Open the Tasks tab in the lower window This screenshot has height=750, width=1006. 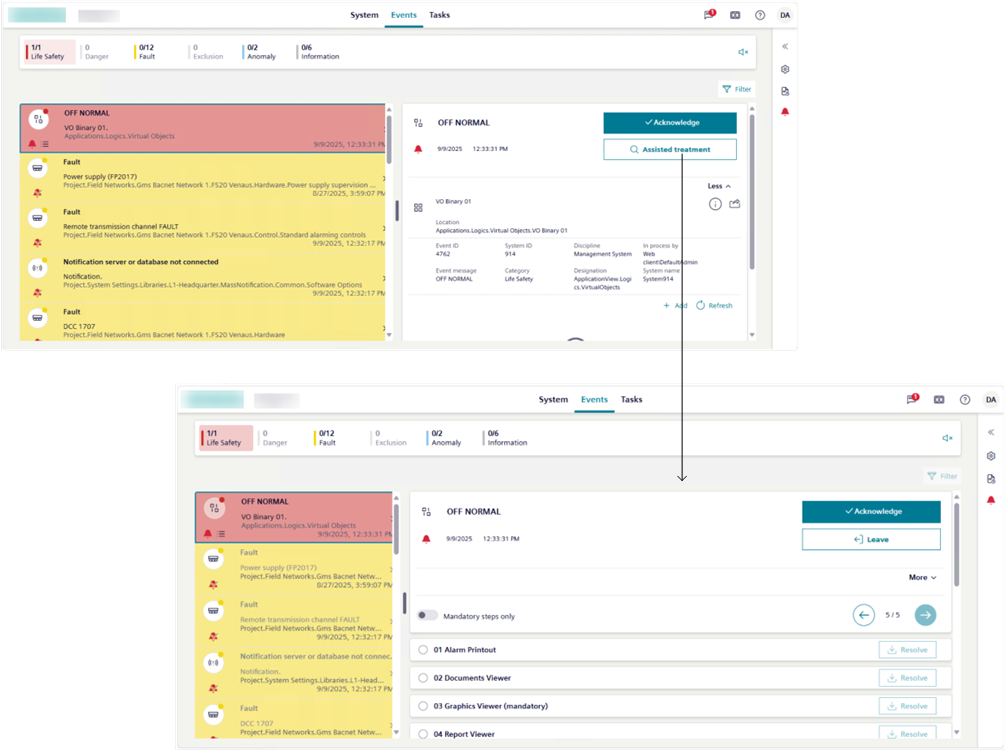[631, 399]
